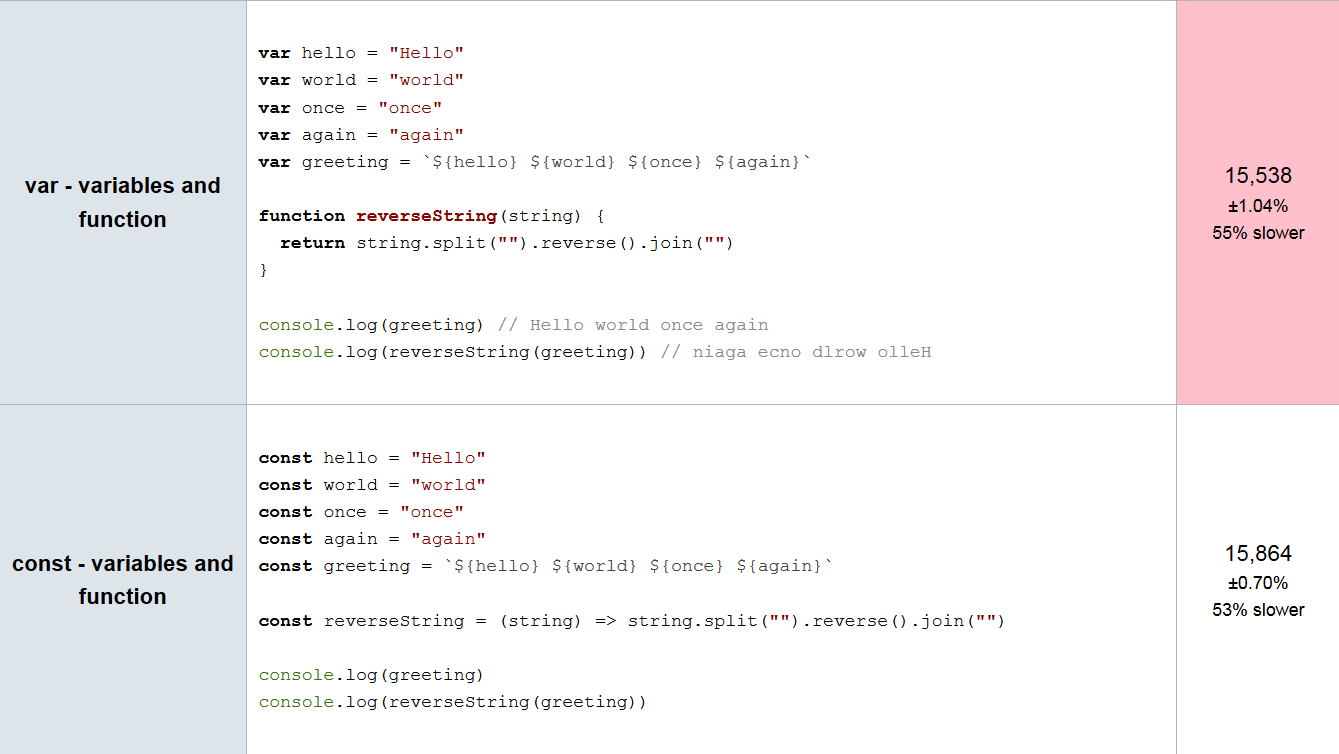Click the "// niaga ecno dlrow olleH" comment
Screen dimensions: 1339x754
pyautogui.click(x=796, y=352)
